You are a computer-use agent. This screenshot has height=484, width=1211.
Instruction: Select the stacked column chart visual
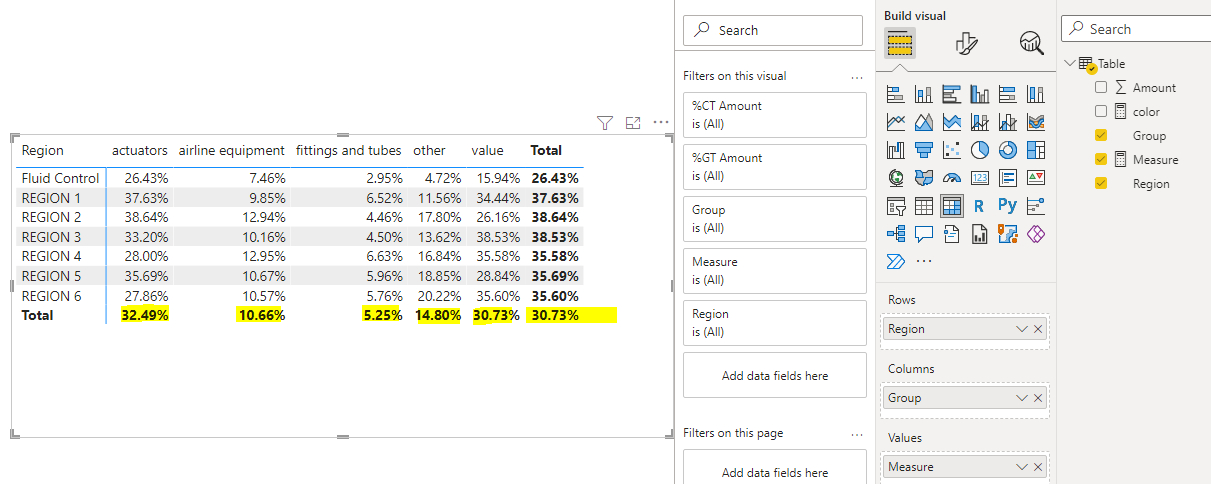[x=924, y=94]
